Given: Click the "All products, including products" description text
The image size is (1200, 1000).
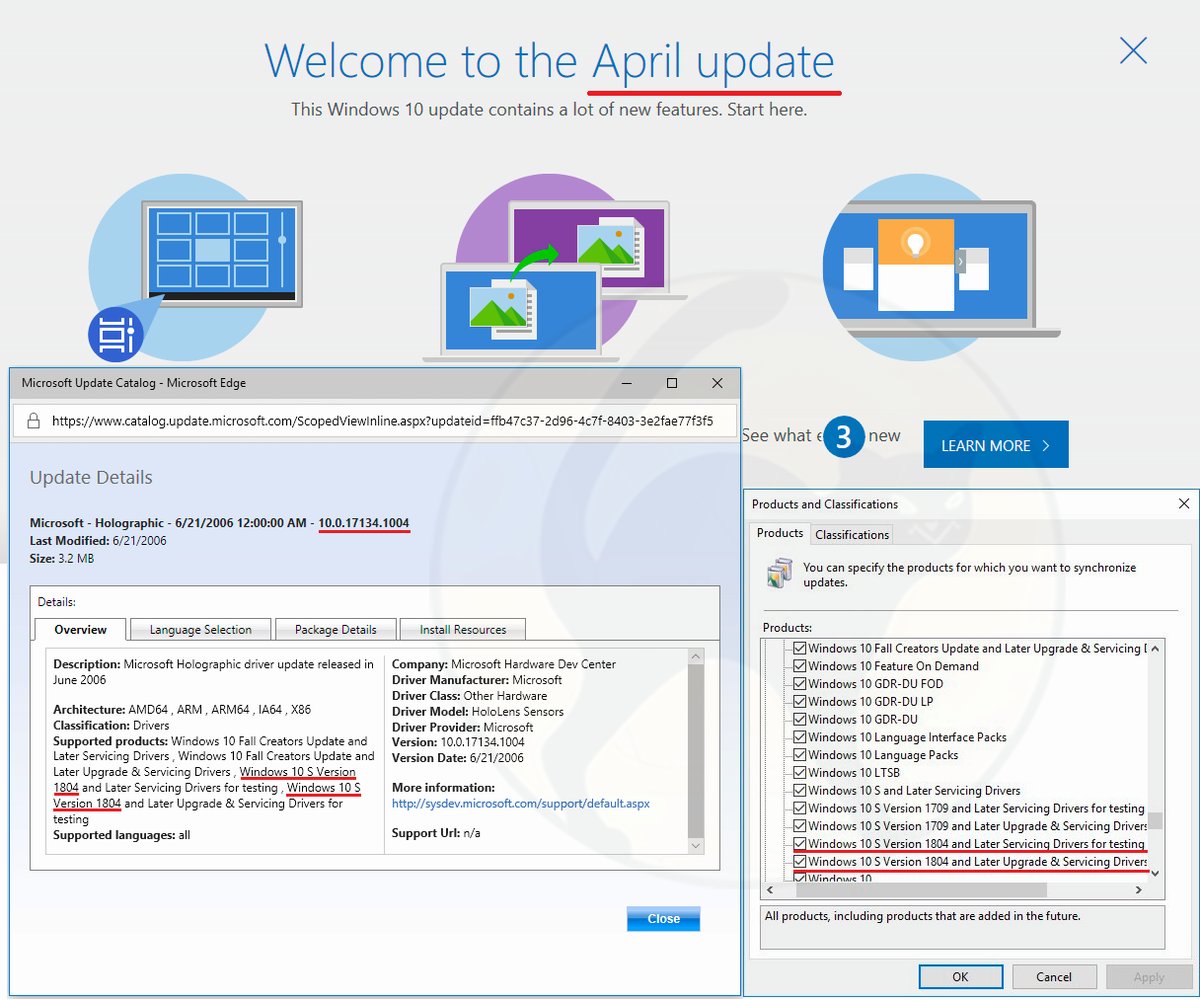Looking at the screenshot, I should [x=922, y=915].
